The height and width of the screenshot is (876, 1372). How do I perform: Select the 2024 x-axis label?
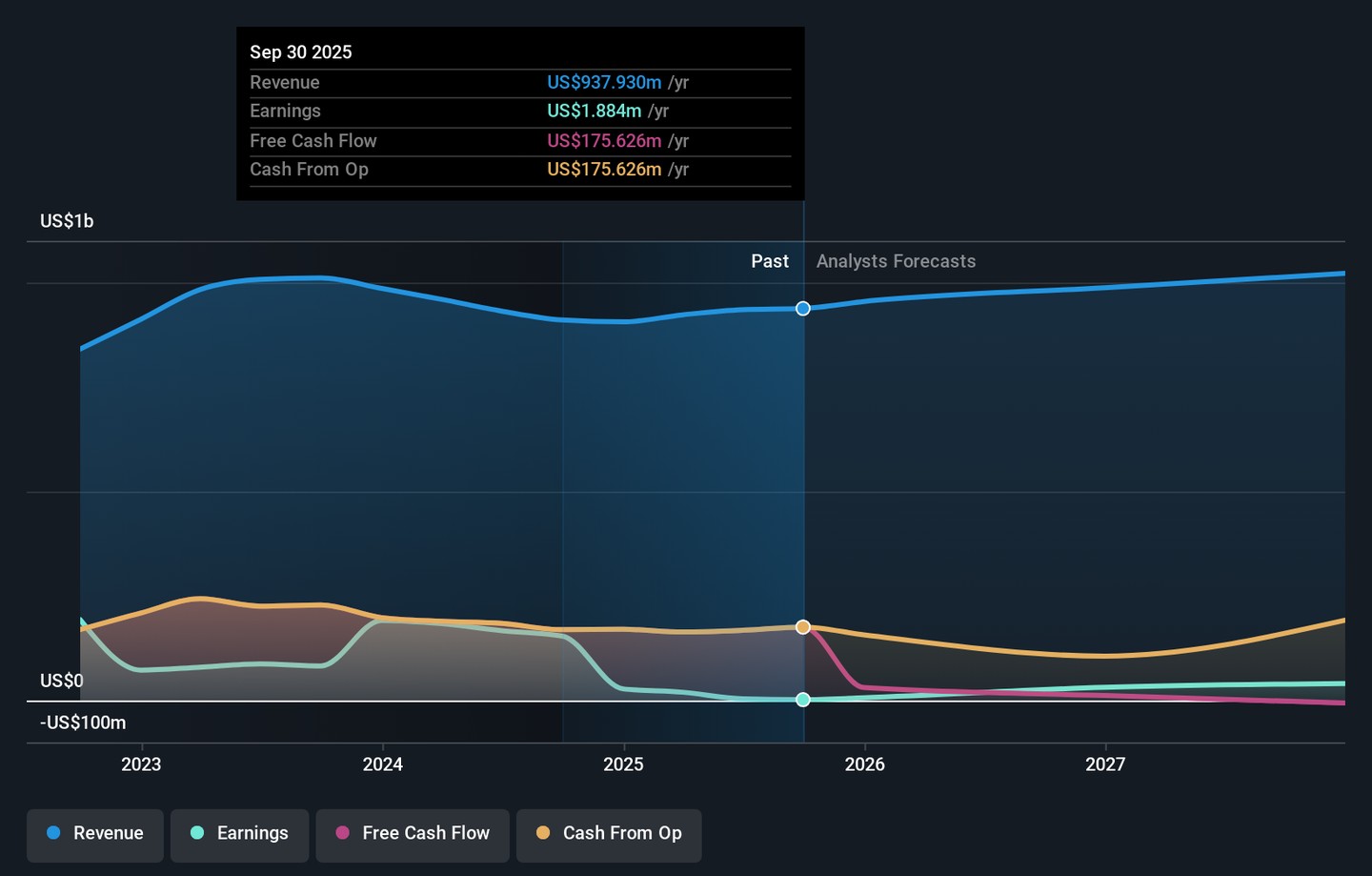(382, 764)
